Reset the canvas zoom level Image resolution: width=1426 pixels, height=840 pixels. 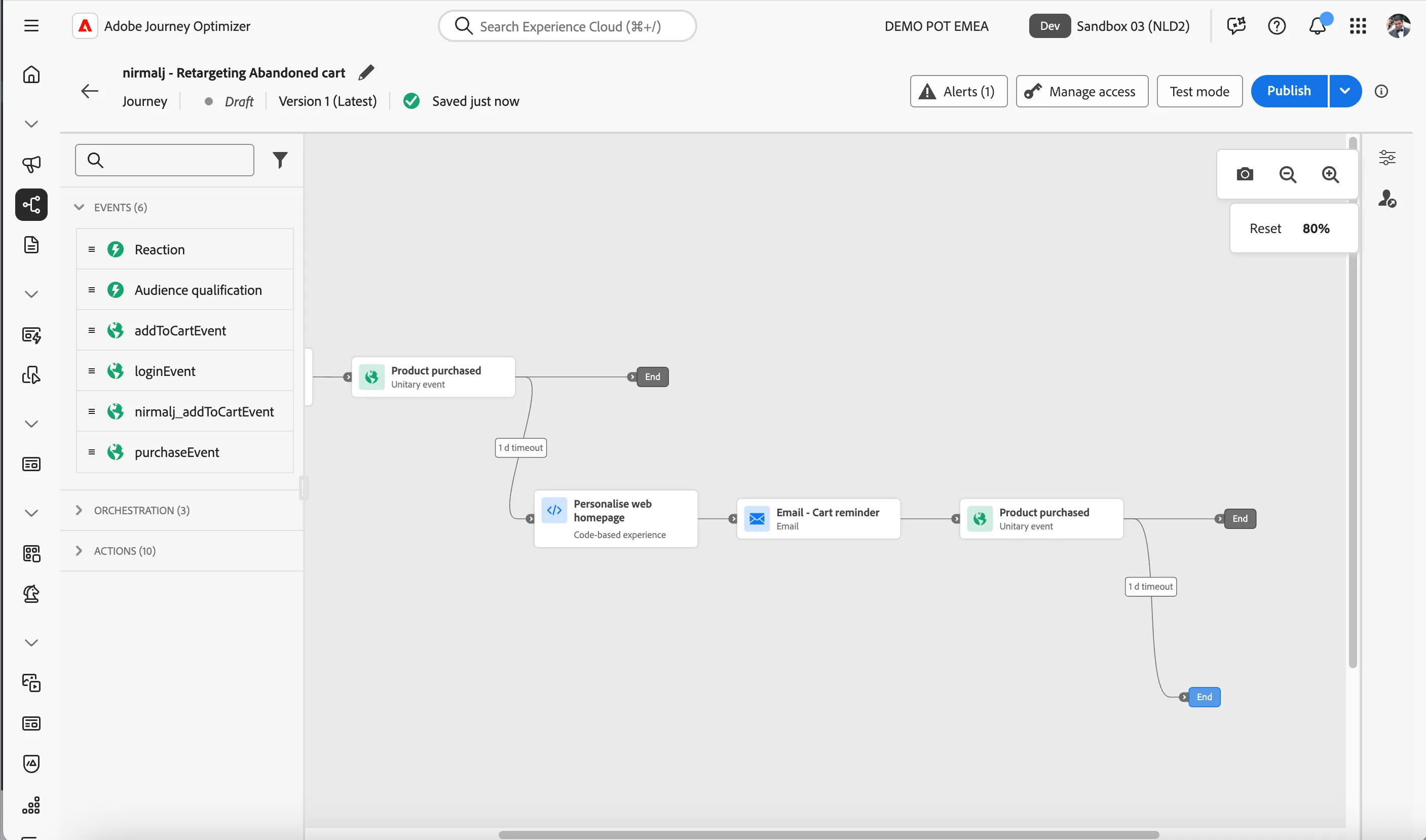point(1265,228)
